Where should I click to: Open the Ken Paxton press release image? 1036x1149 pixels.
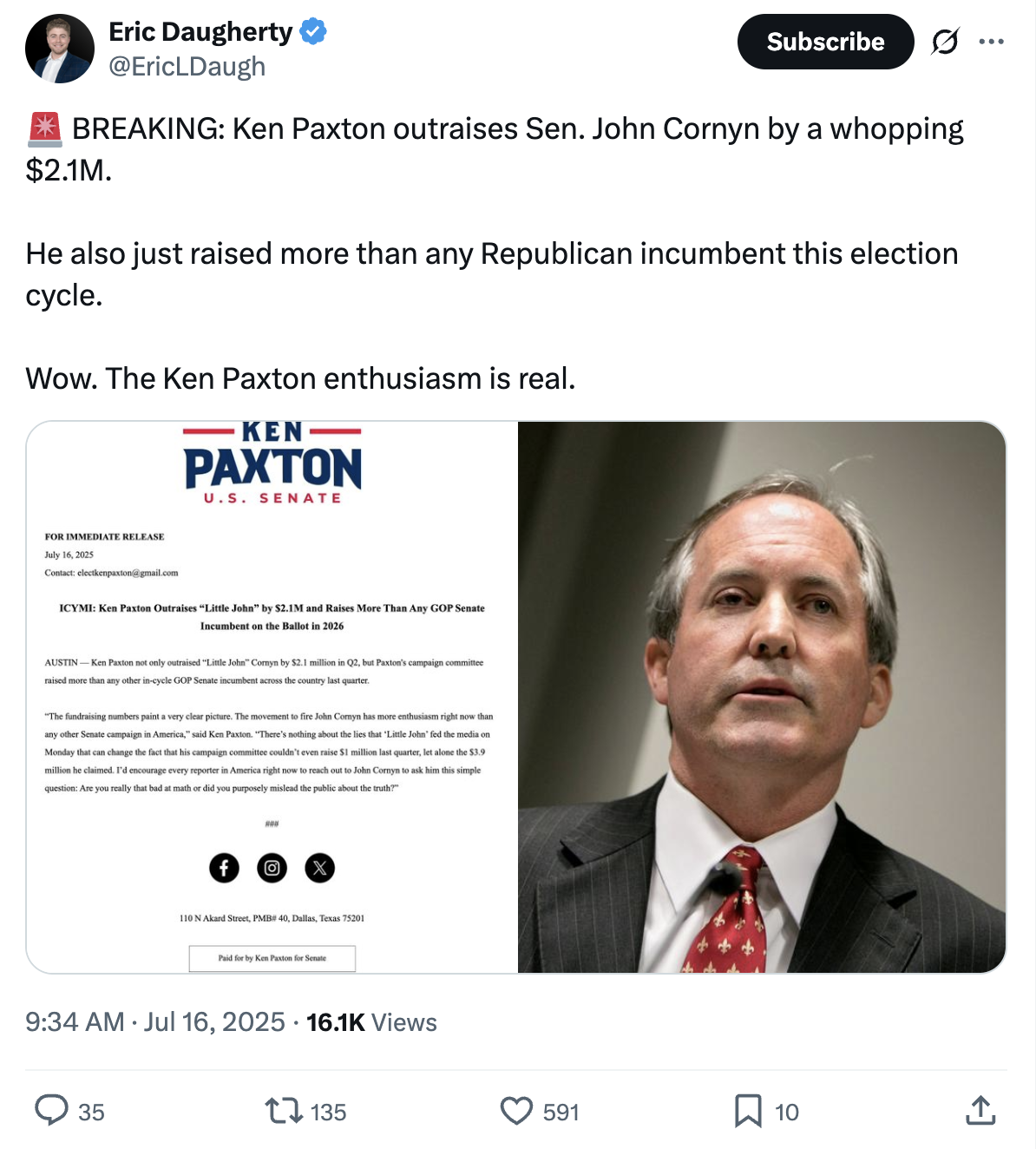(x=272, y=697)
